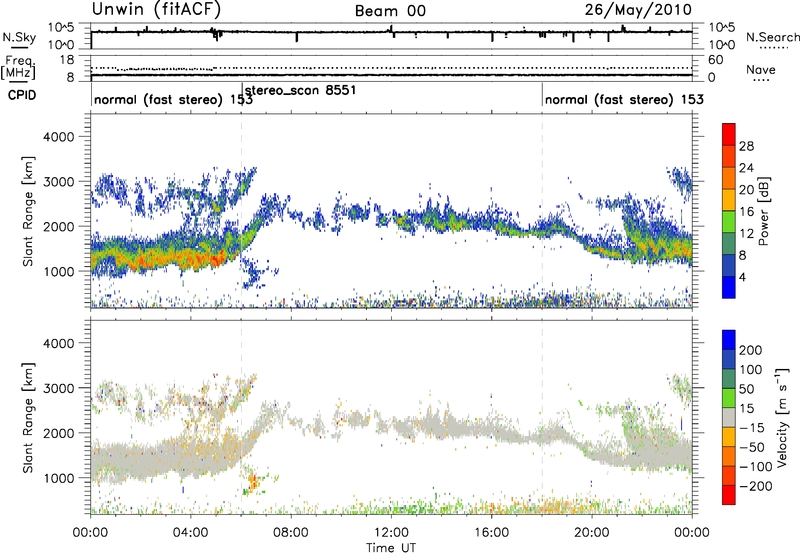Click the '08:00' time tick label
800x554 pixels.
291,533
